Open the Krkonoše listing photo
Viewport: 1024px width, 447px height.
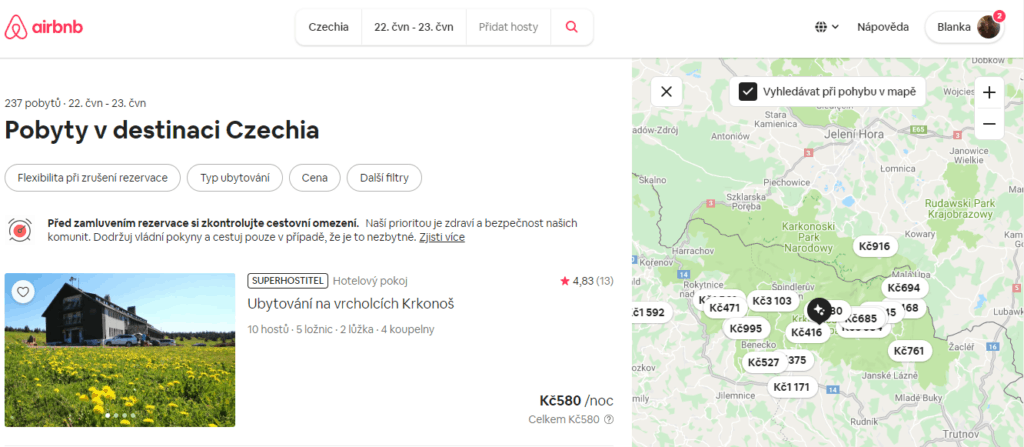pyautogui.click(x=120, y=350)
